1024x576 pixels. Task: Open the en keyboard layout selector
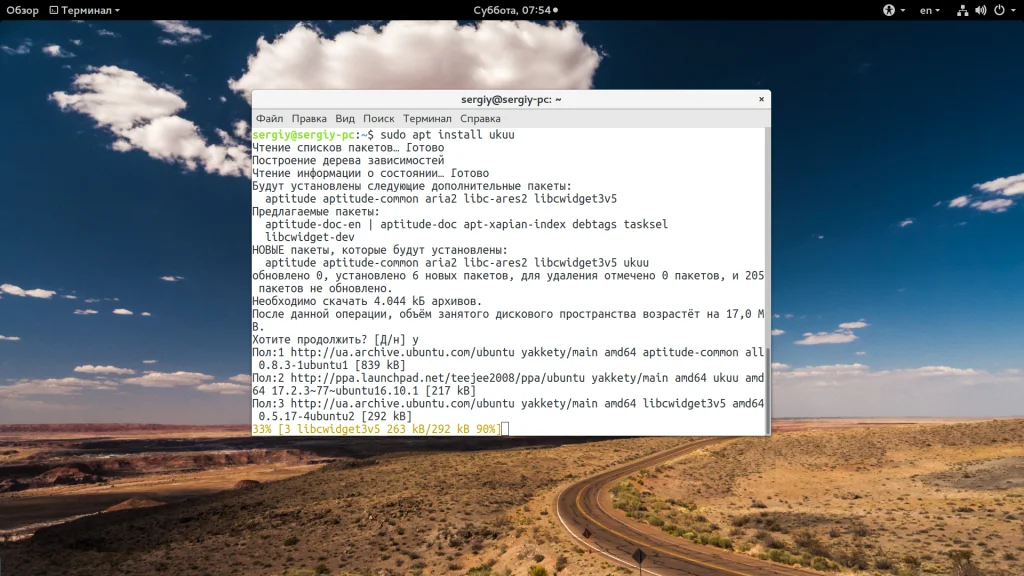point(929,10)
